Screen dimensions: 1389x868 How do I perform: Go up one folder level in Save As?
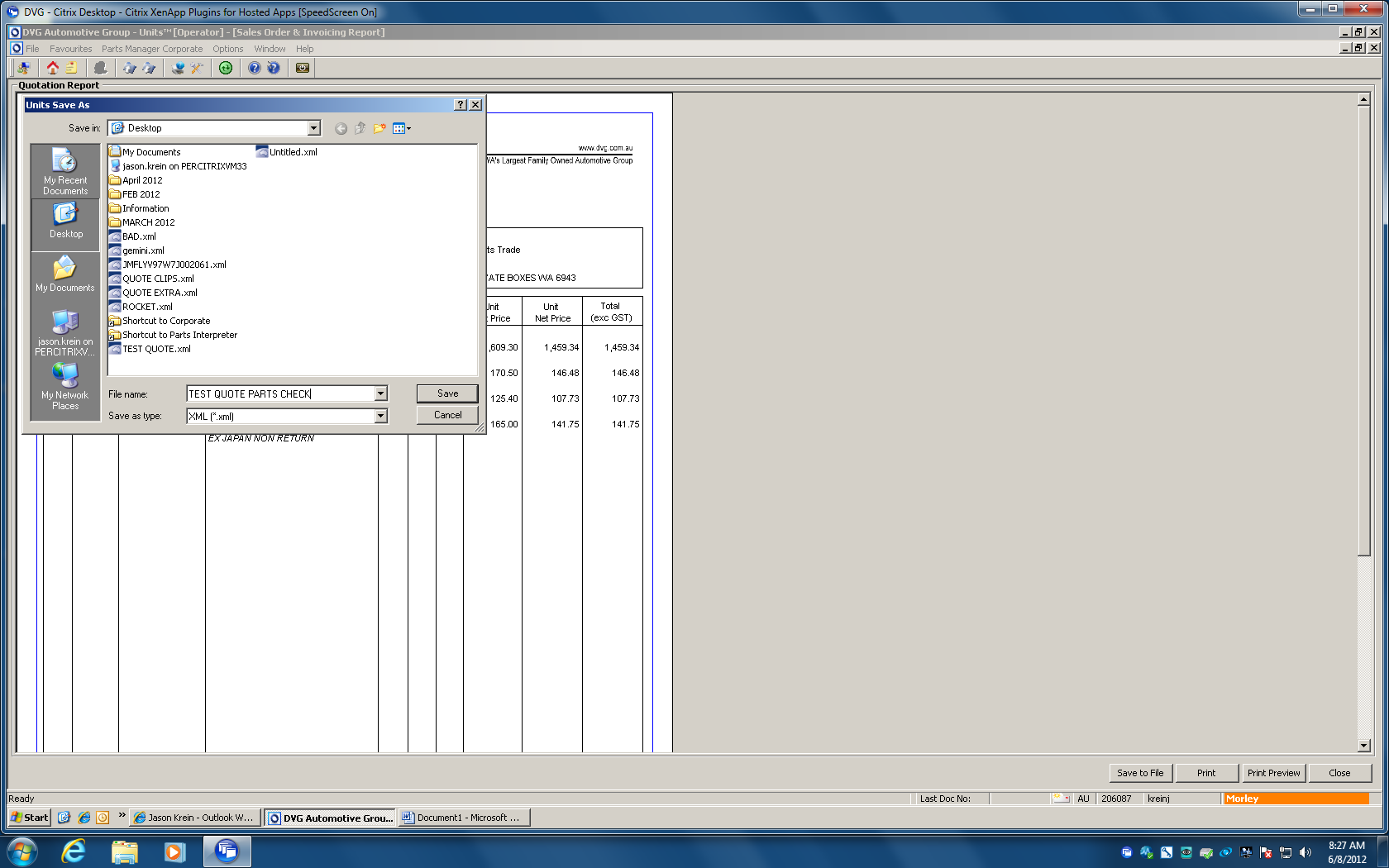360,128
